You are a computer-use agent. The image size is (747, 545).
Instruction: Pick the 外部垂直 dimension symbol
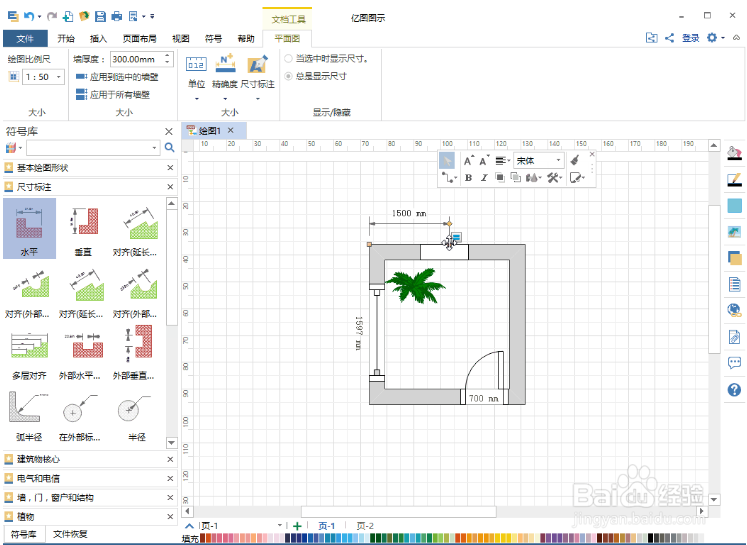click(x=134, y=352)
